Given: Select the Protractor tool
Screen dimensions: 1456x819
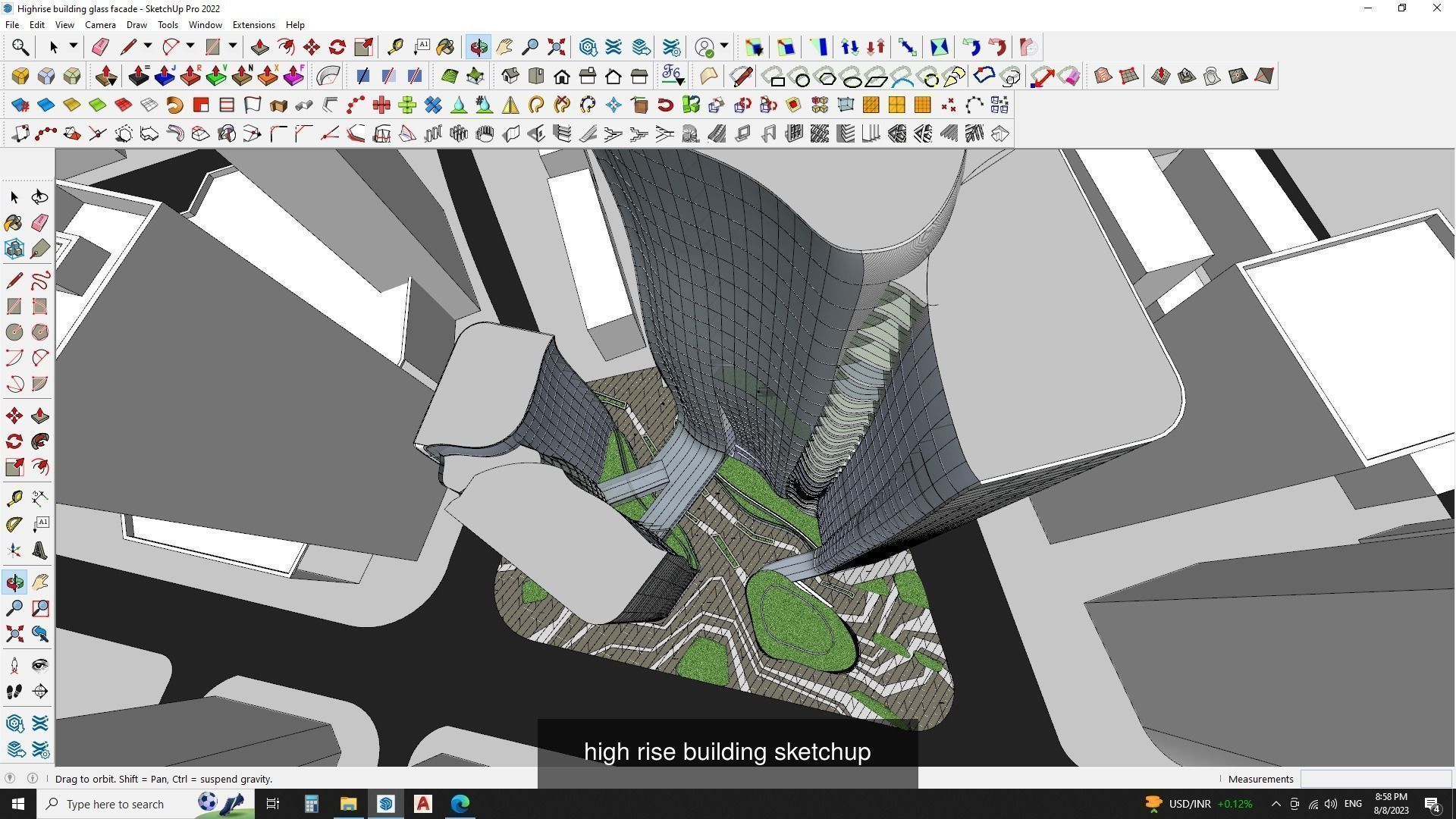Looking at the screenshot, I should (x=14, y=523).
